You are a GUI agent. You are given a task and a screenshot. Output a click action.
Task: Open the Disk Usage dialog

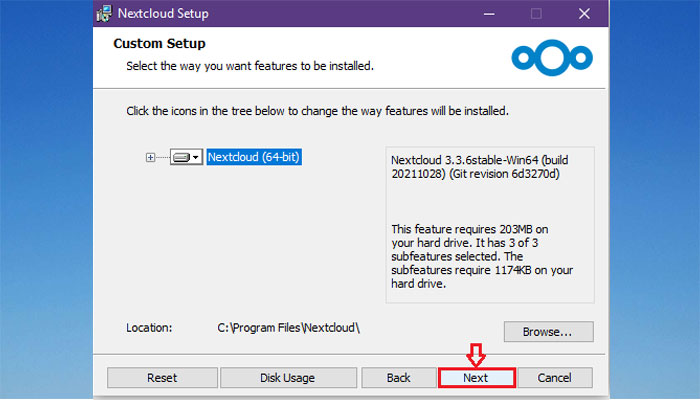[x=288, y=378]
